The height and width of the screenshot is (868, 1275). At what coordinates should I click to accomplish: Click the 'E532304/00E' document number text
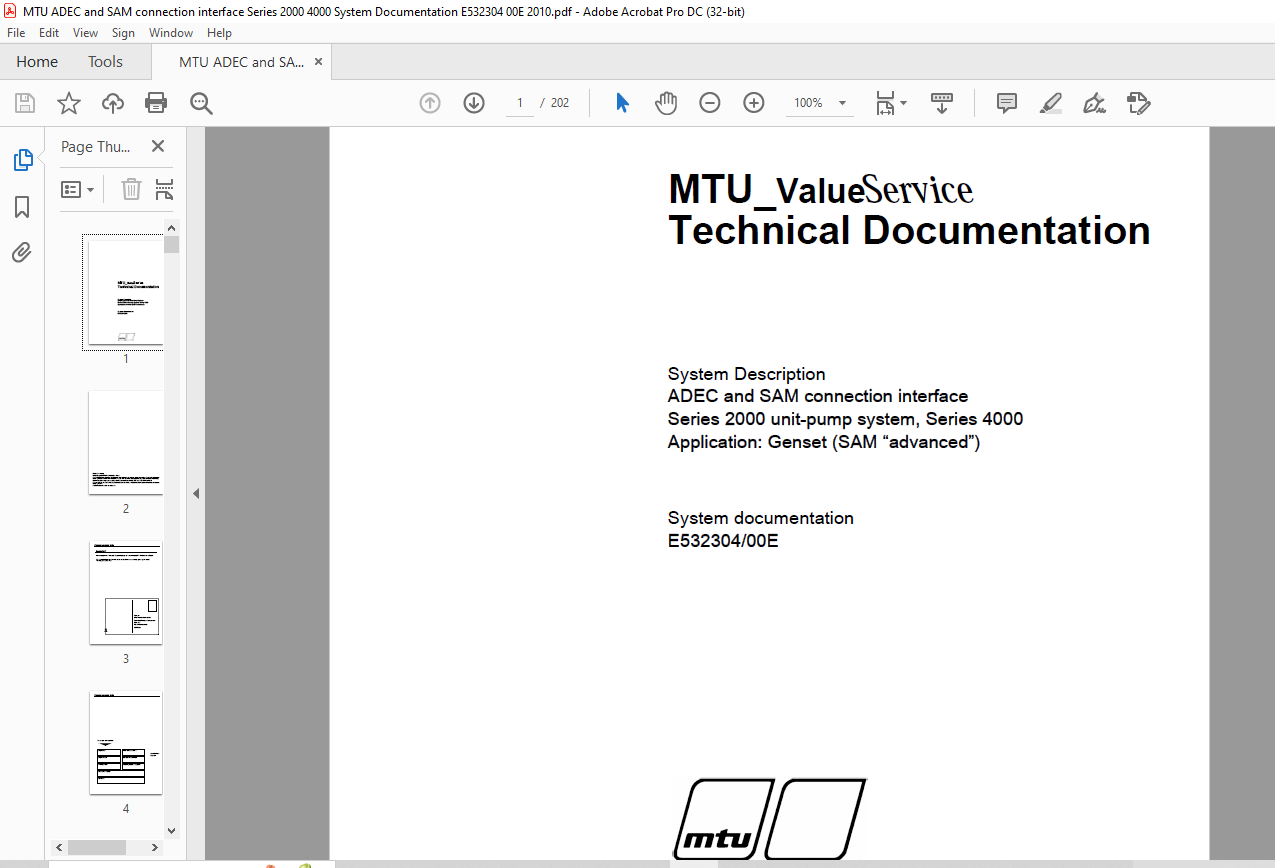coord(723,541)
